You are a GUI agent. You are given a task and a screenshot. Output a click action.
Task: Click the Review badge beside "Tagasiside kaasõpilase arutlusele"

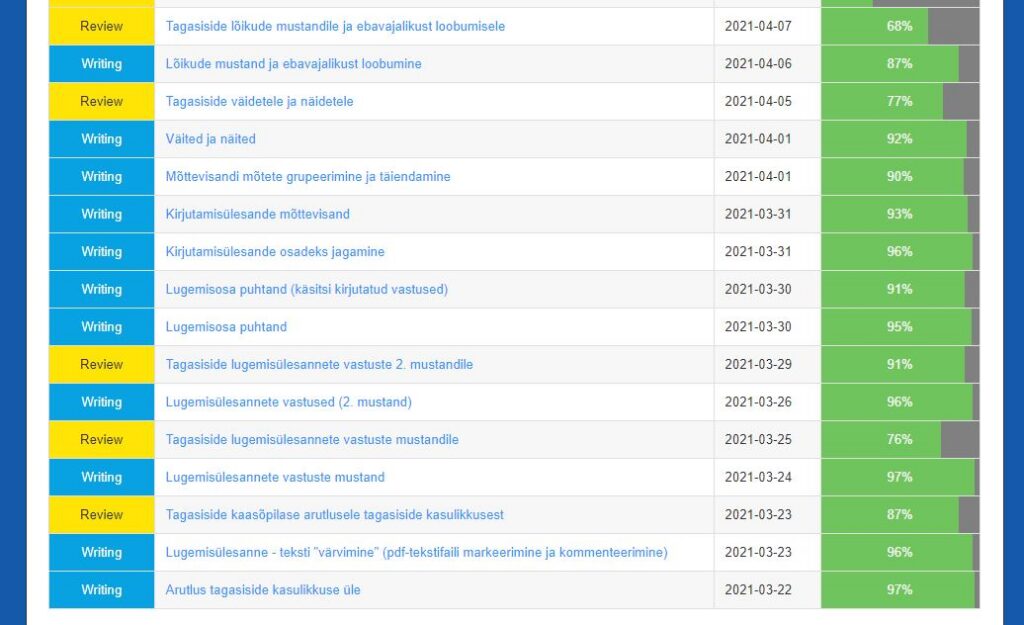100,514
